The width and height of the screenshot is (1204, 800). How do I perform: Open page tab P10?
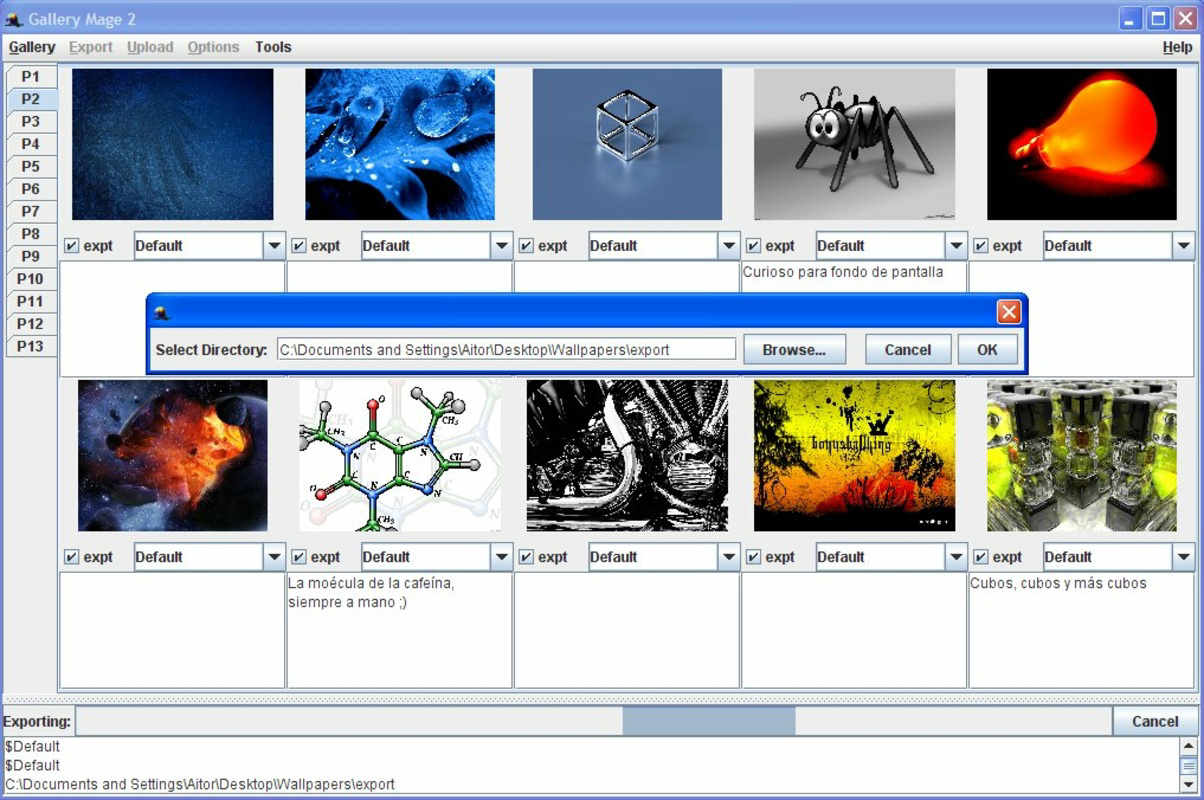31,279
